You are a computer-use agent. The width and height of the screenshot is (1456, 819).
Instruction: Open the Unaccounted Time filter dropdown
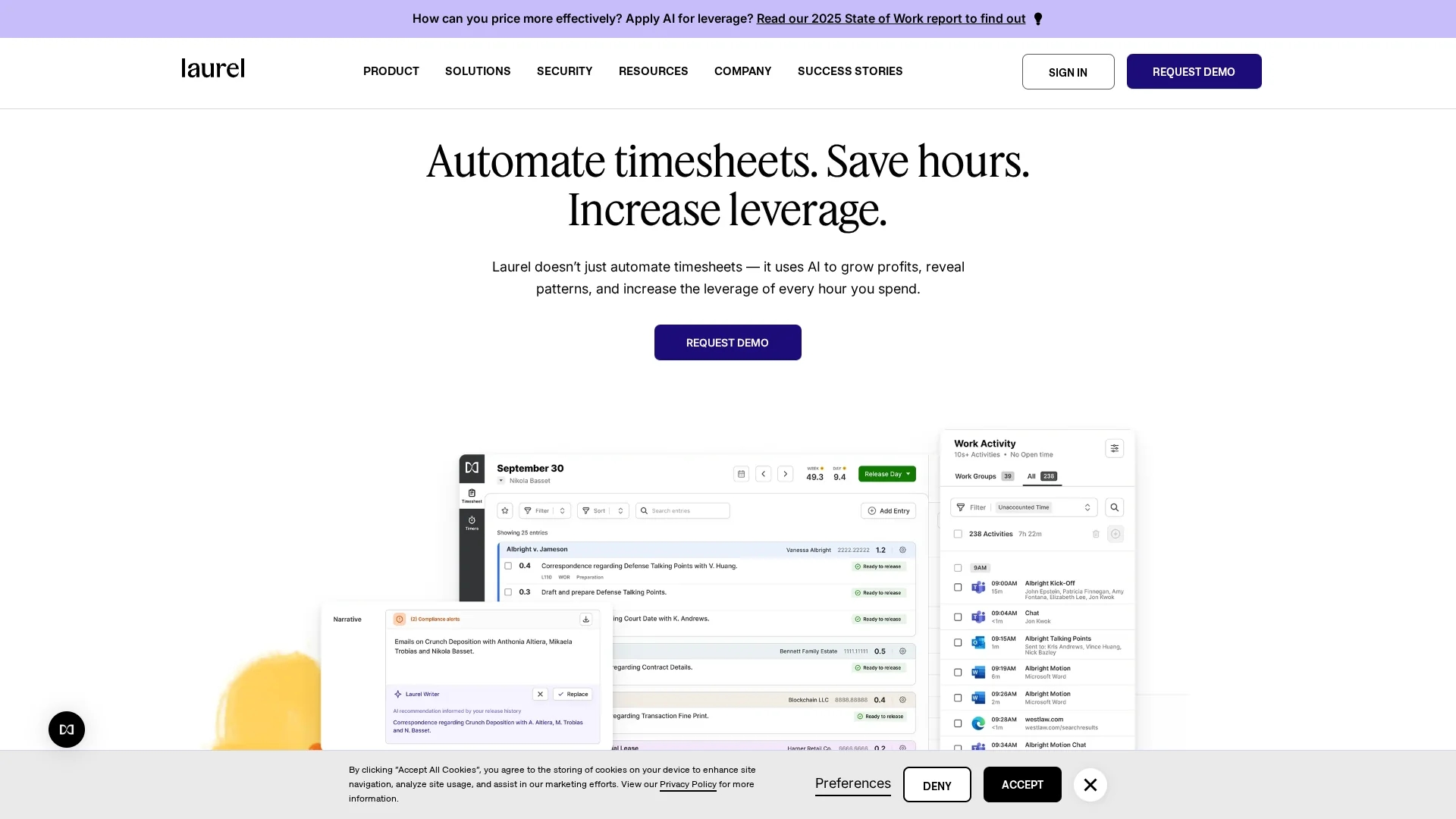[x=1024, y=507]
